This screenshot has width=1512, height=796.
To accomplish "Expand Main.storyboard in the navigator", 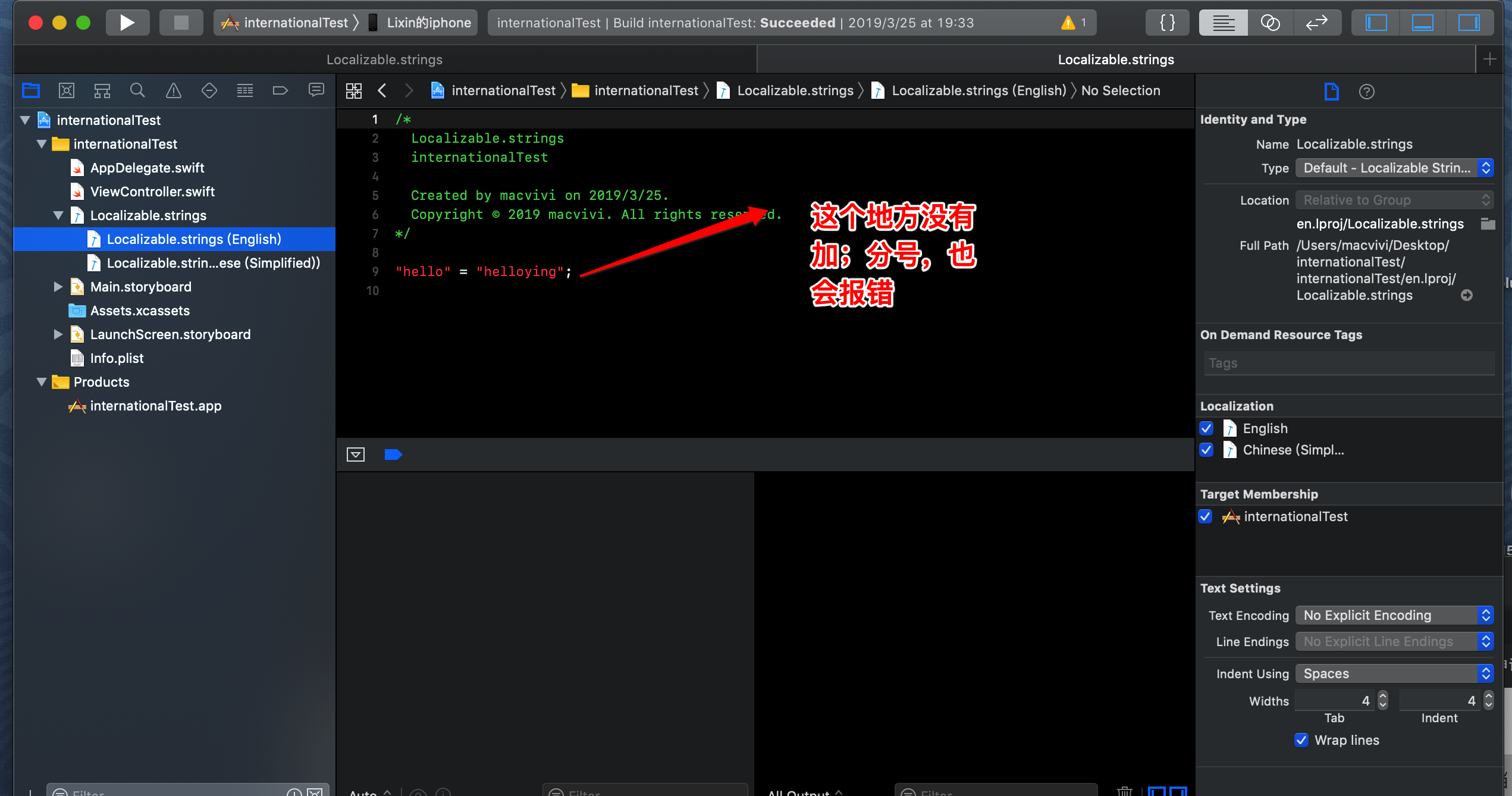I will tap(58, 287).
